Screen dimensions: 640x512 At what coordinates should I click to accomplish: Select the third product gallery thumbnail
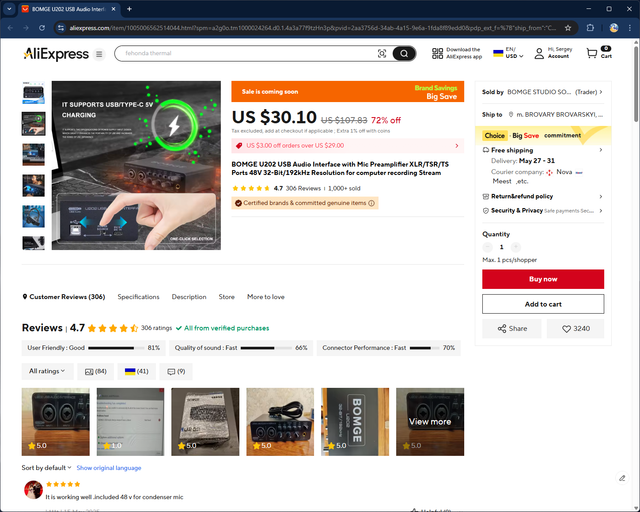(x=33, y=155)
